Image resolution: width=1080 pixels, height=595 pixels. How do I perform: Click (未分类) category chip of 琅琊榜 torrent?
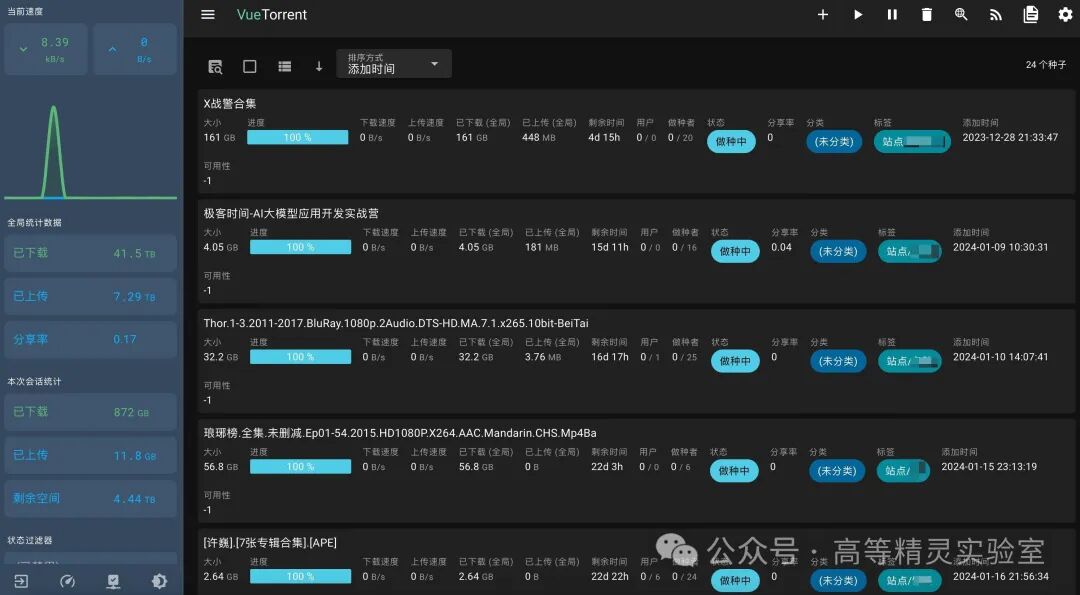click(837, 470)
